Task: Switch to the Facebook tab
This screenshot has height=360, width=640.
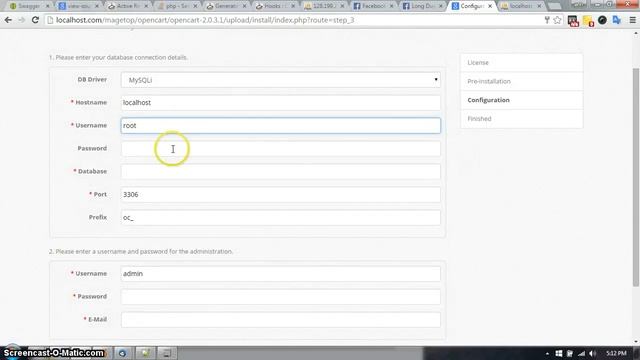Action: click(373, 6)
